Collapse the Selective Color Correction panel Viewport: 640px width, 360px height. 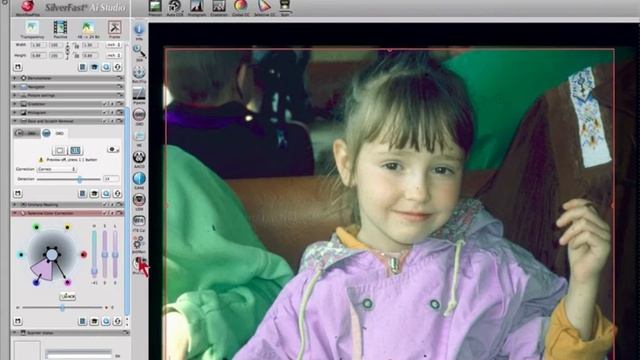15,213
